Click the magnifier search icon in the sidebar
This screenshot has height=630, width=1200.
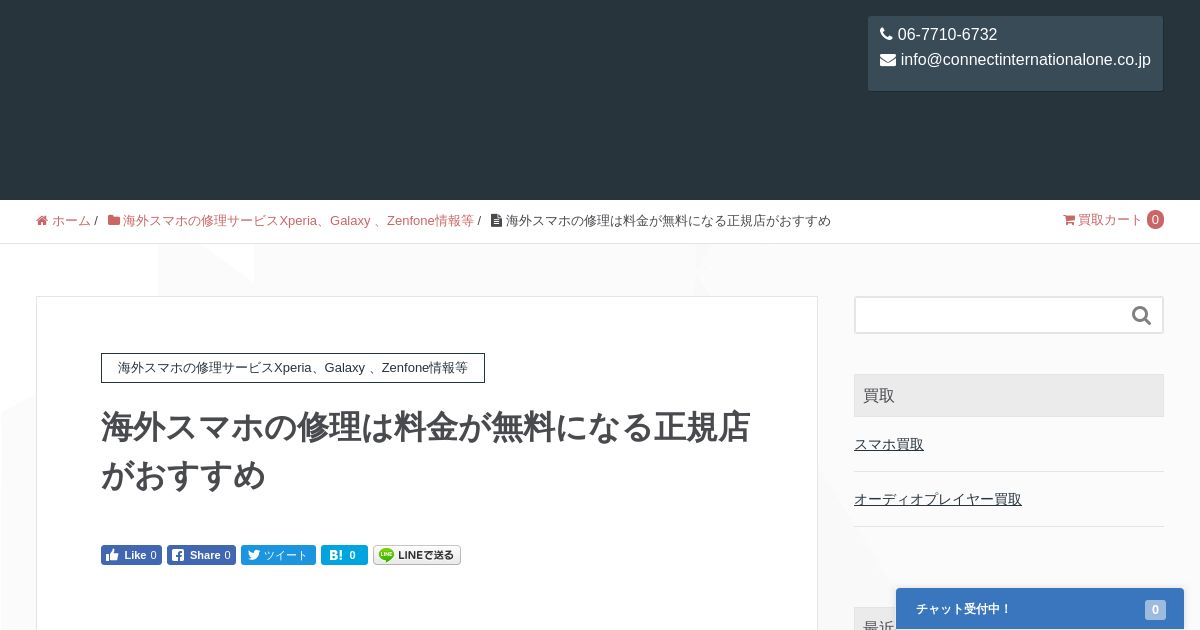pyautogui.click(x=1141, y=316)
